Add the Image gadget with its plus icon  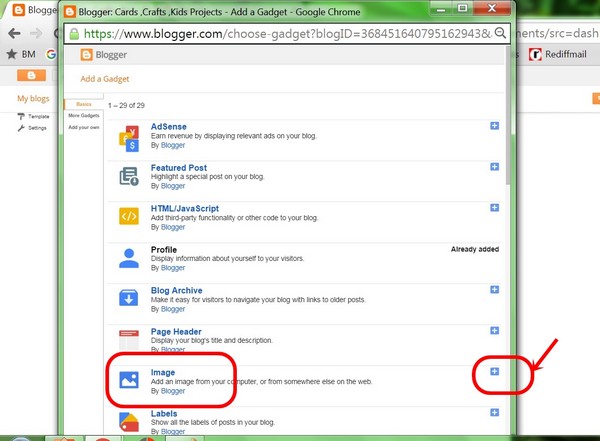coord(494,371)
